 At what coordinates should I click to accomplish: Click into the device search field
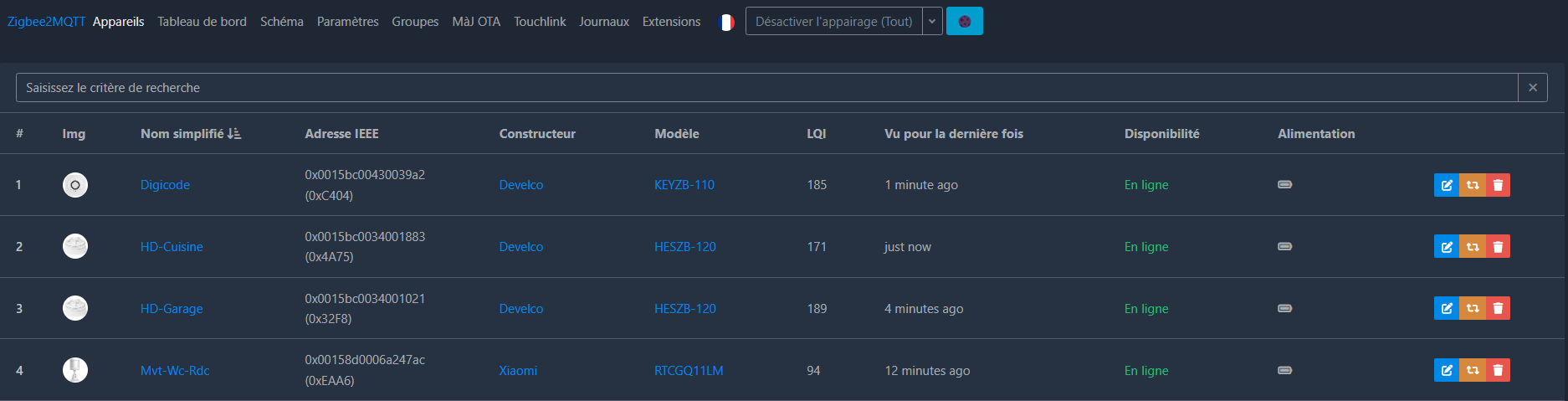pyautogui.click(x=766, y=88)
